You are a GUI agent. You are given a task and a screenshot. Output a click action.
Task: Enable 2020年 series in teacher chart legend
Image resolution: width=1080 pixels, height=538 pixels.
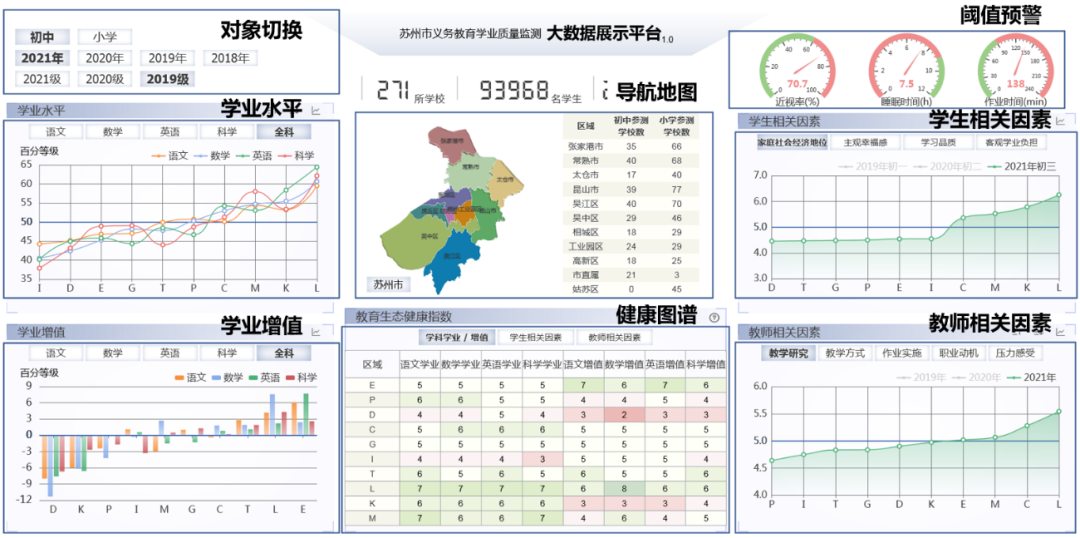pos(976,377)
